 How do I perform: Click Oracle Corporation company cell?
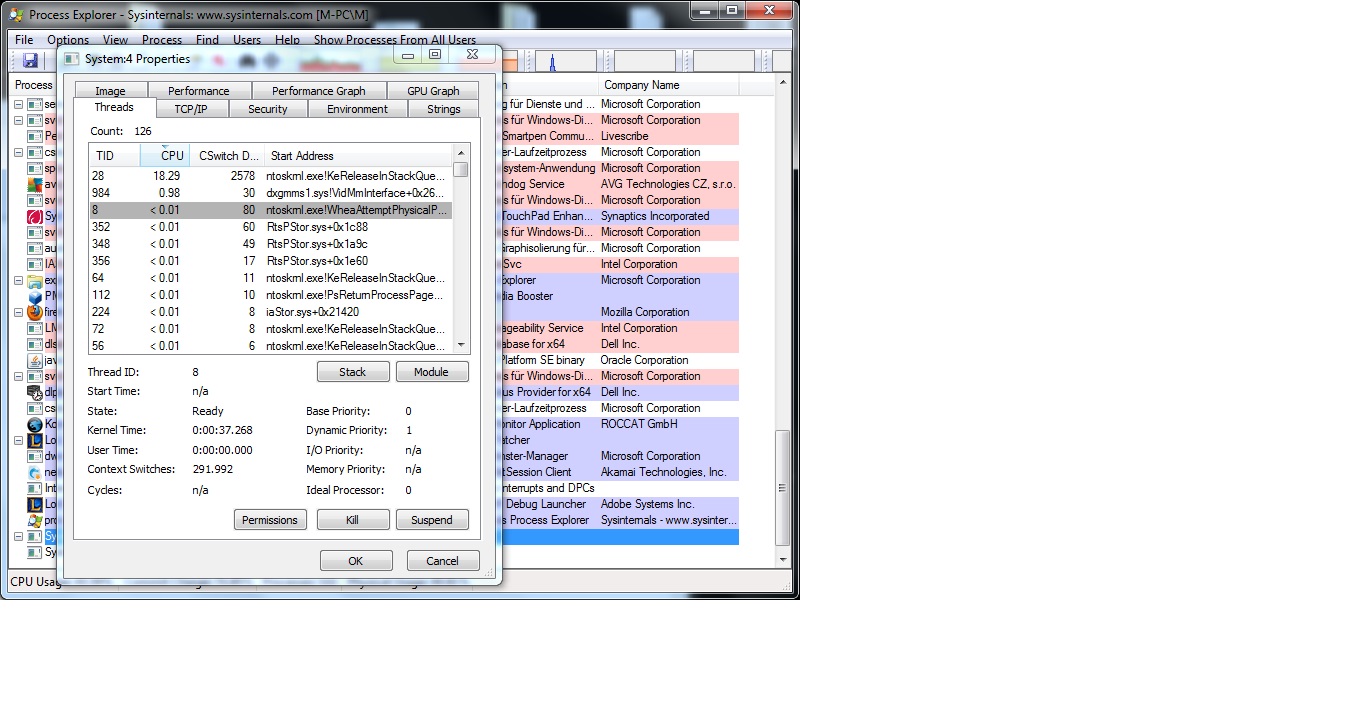click(x=645, y=360)
